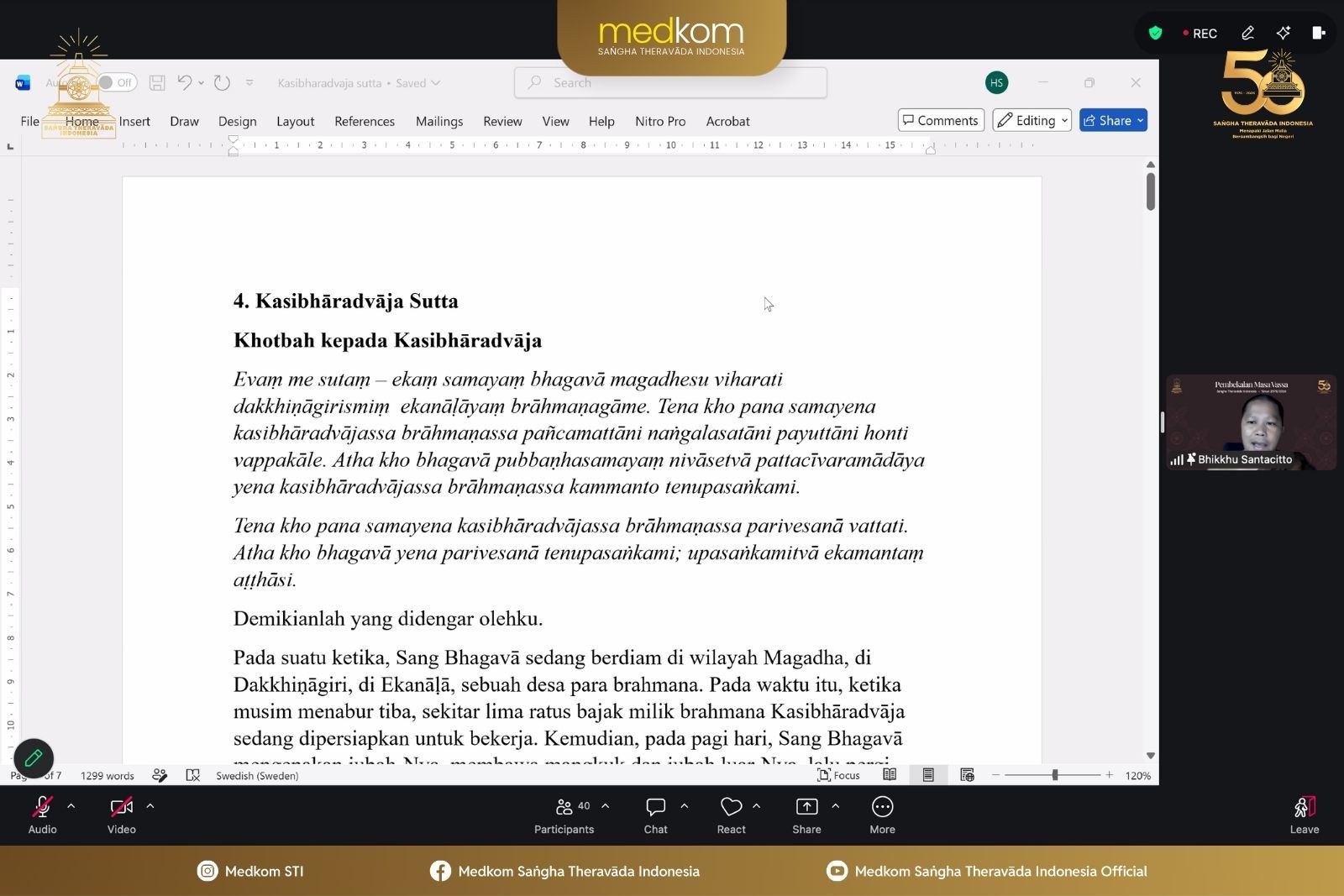Open the References ribbon tab

pyautogui.click(x=365, y=121)
